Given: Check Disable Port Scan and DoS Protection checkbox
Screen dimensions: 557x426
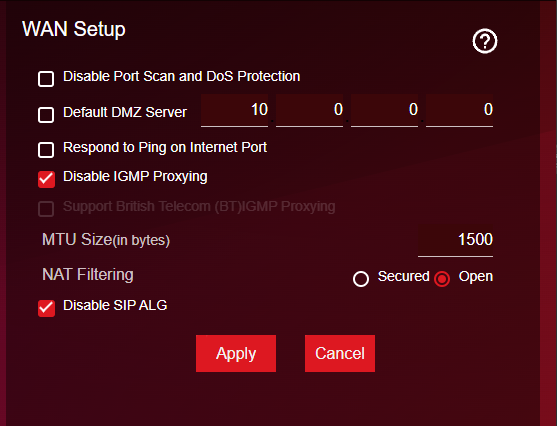Looking at the screenshot, I should pyautogui.click(x=46, y=79).
